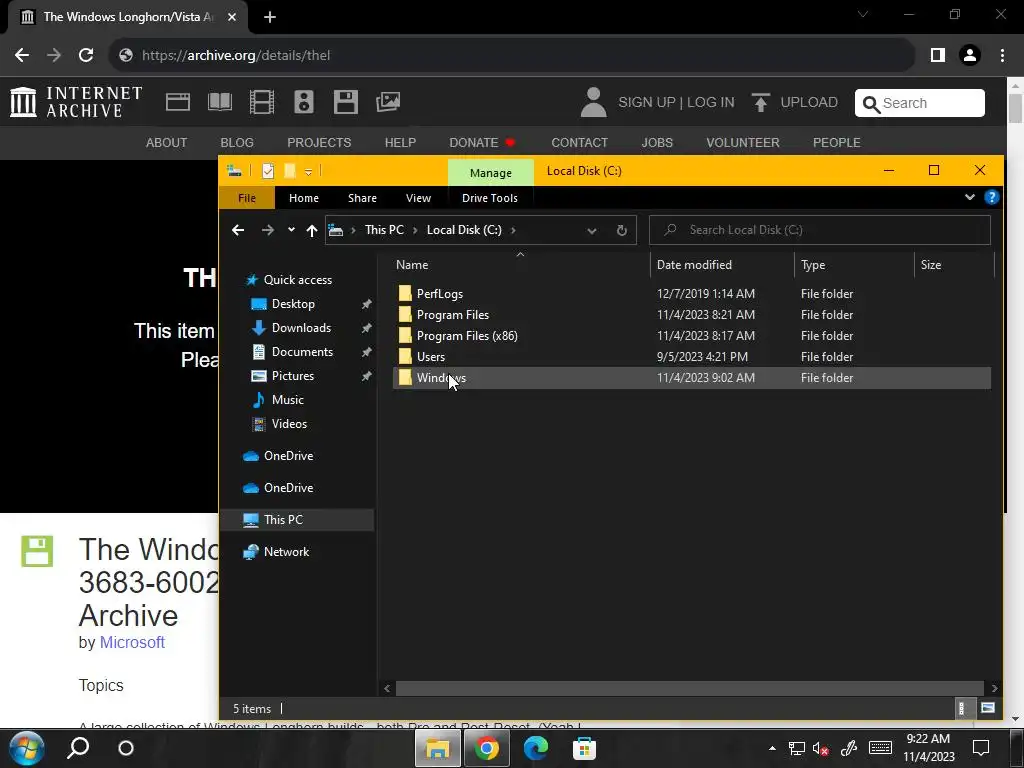
Task: Open File Explorer help icon
Action: pos(991,197)
